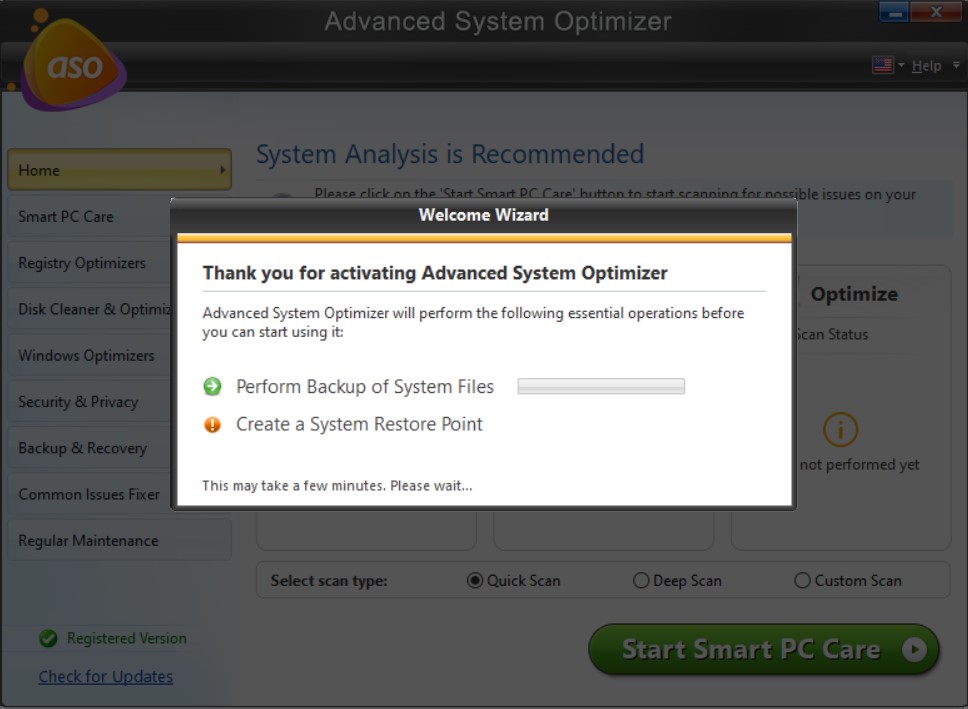Click the green Registered Version checkmark icon
Screen dimensions: 968x709
click(47, 638)
